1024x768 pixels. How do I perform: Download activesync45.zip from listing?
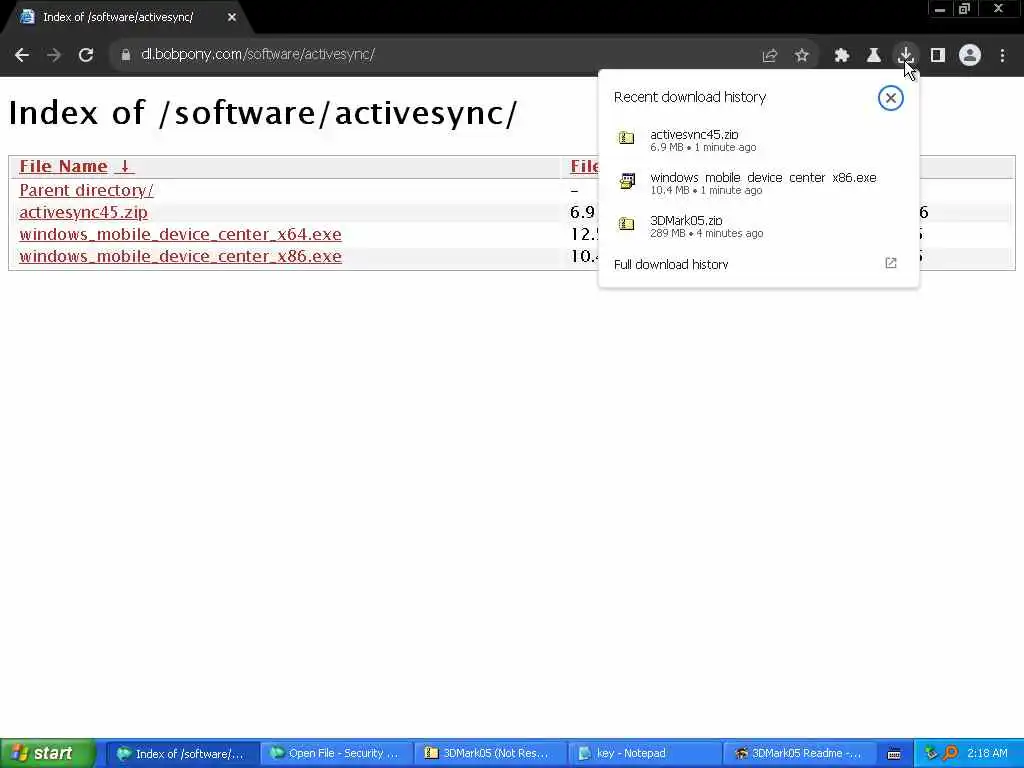click(83, 212)
